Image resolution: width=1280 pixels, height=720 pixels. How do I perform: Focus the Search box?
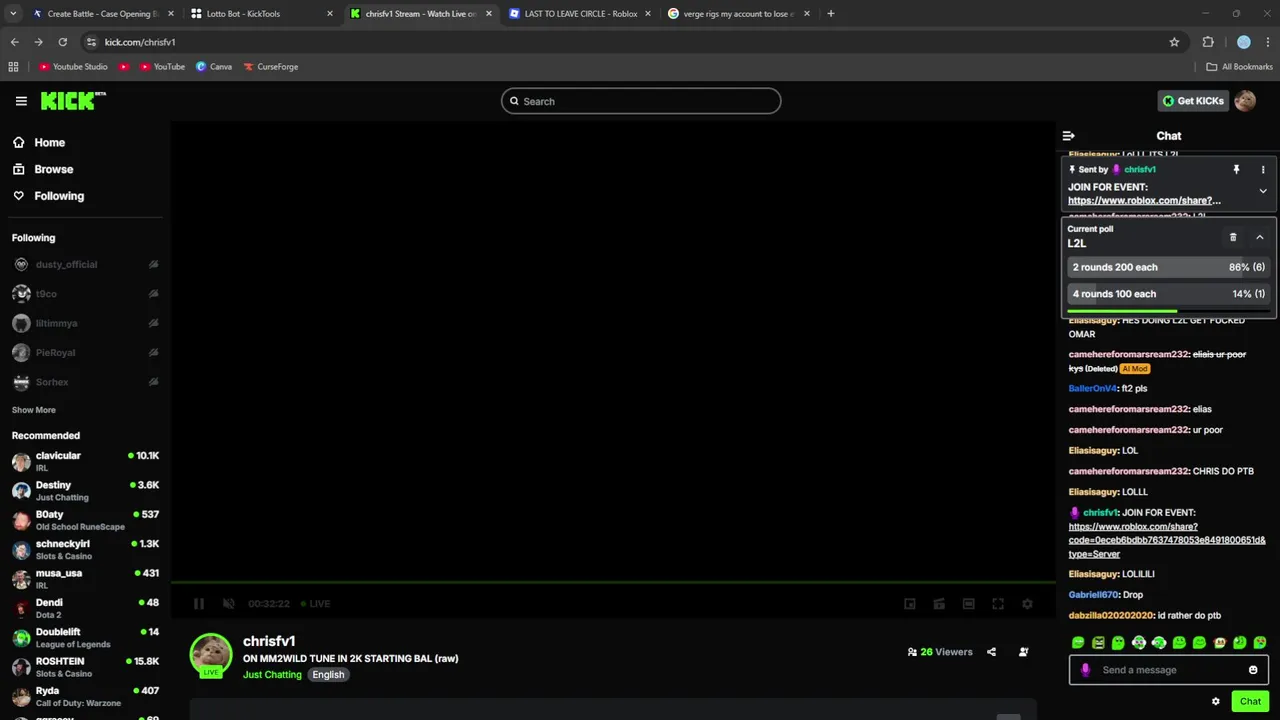coord(641,101)
